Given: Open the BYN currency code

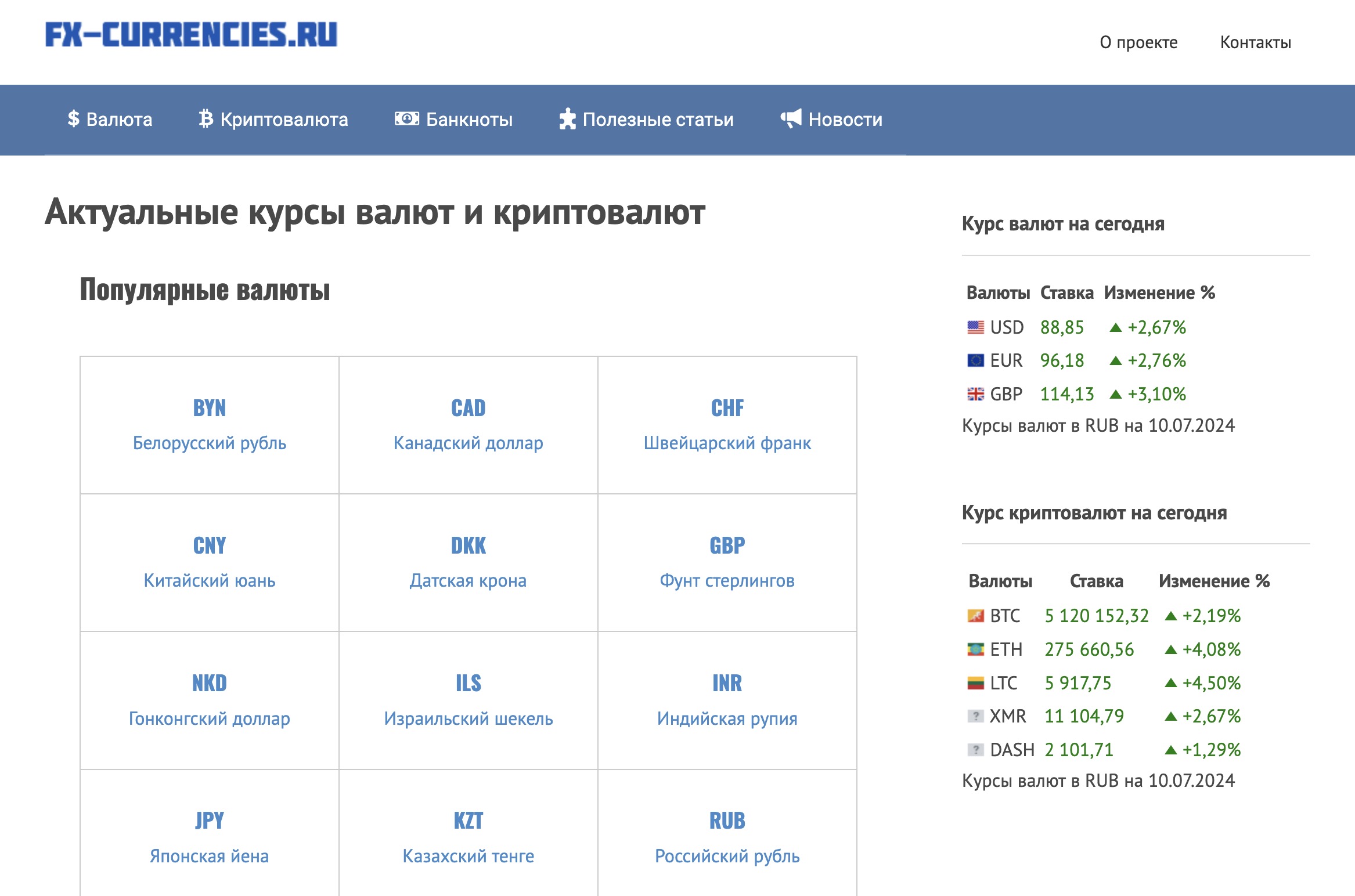Looking at the screenshot, I should pos(210,409).
